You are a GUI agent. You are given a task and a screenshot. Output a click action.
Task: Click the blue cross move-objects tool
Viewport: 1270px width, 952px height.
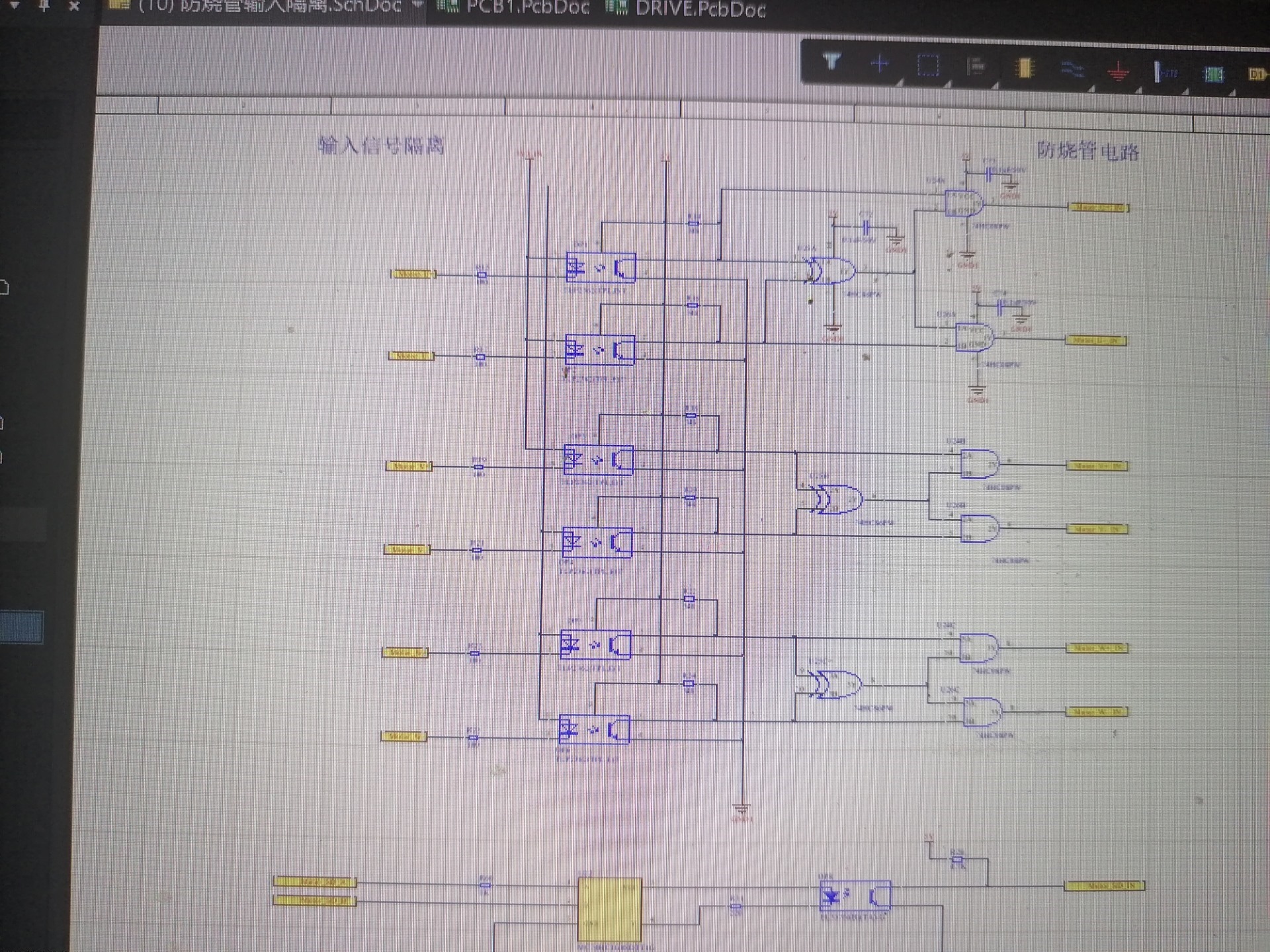coord(879,63)
